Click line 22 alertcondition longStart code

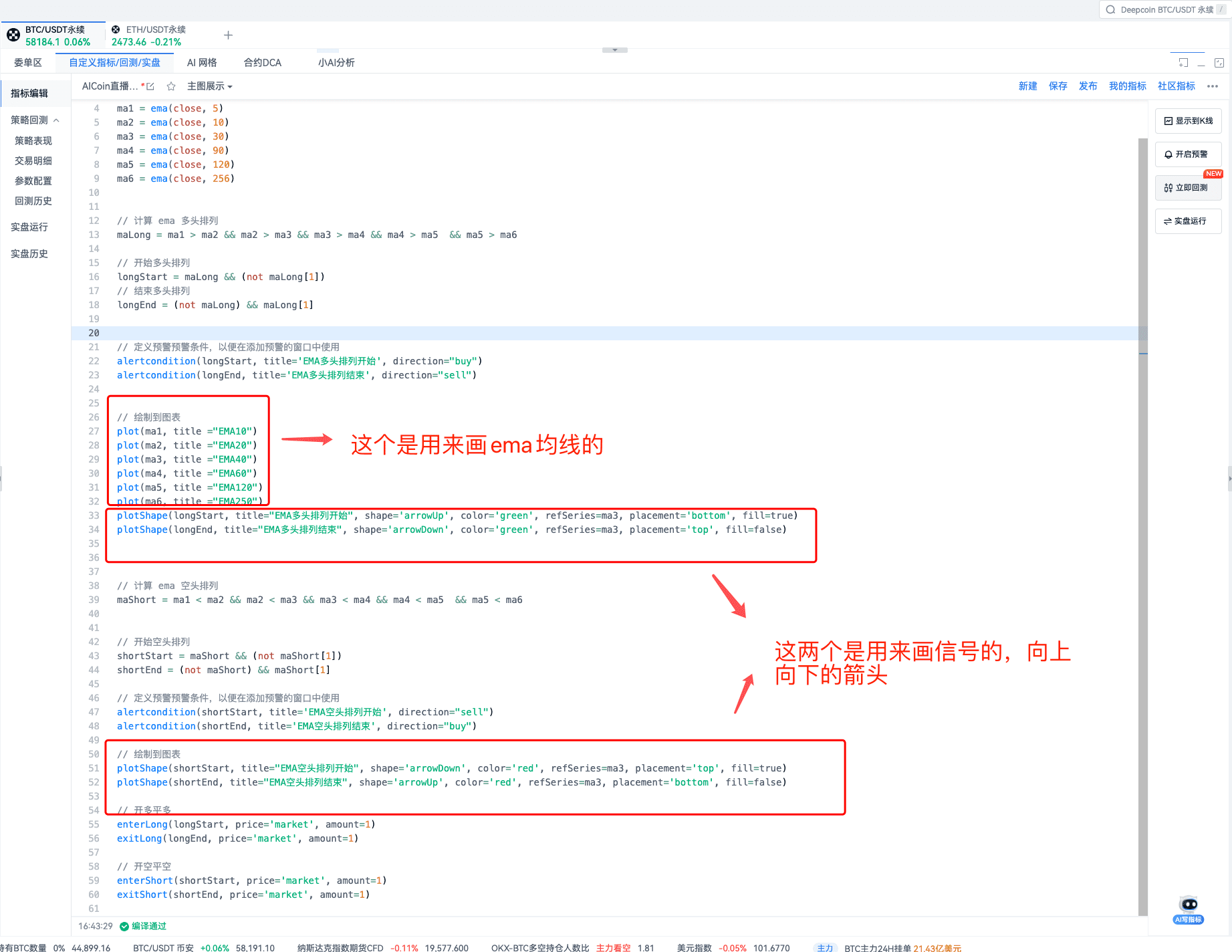click(x=299, y=361)
